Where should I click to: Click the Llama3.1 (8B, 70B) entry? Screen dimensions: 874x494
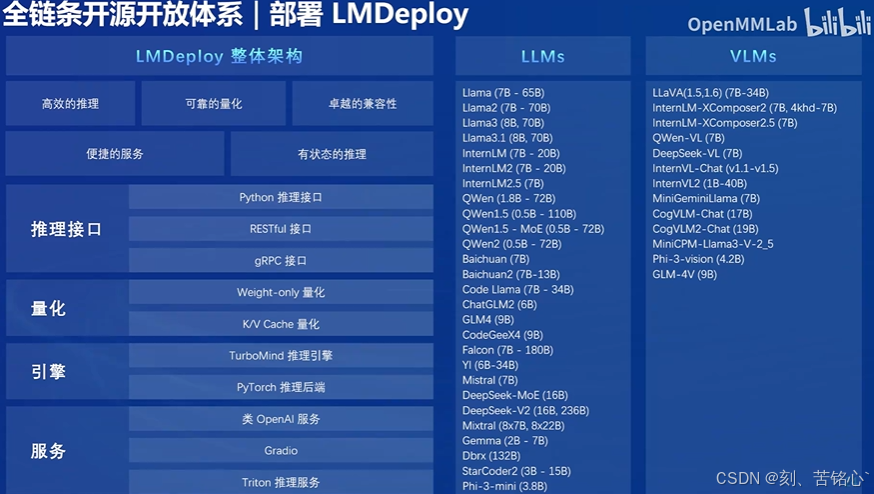click(x=507, y=138)
